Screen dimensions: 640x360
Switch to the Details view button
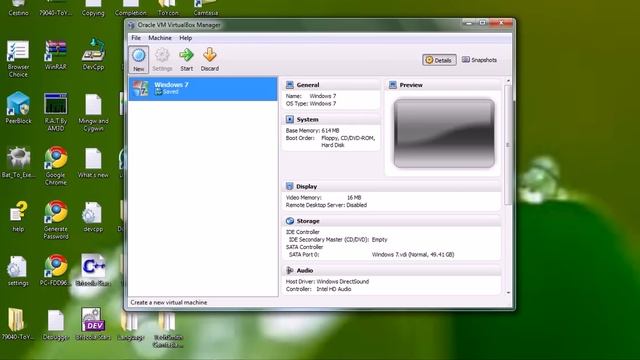click(x=439, y=60)
